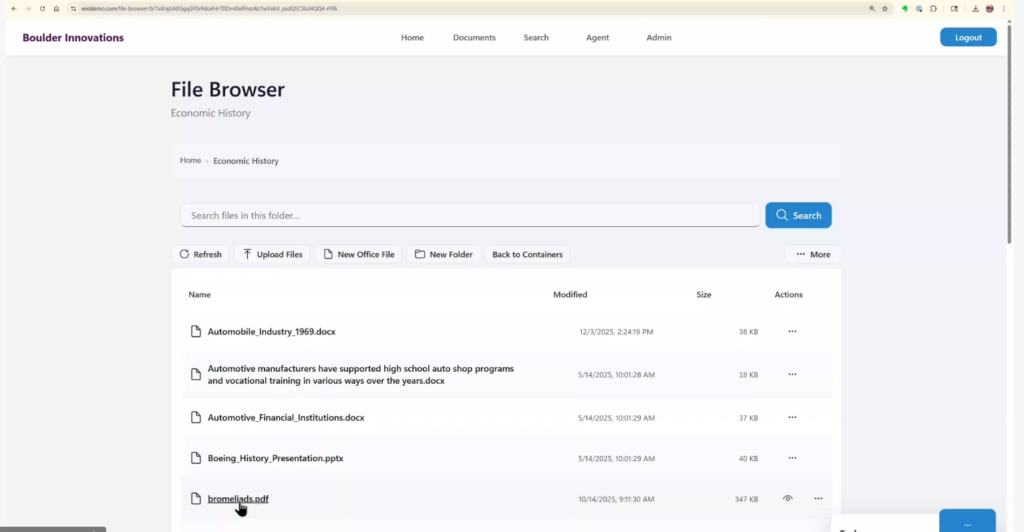Open the browser extensions puzzle icon
Image resolution: width=1024 pixels, height=532 pixels.
tap(933, 8)
